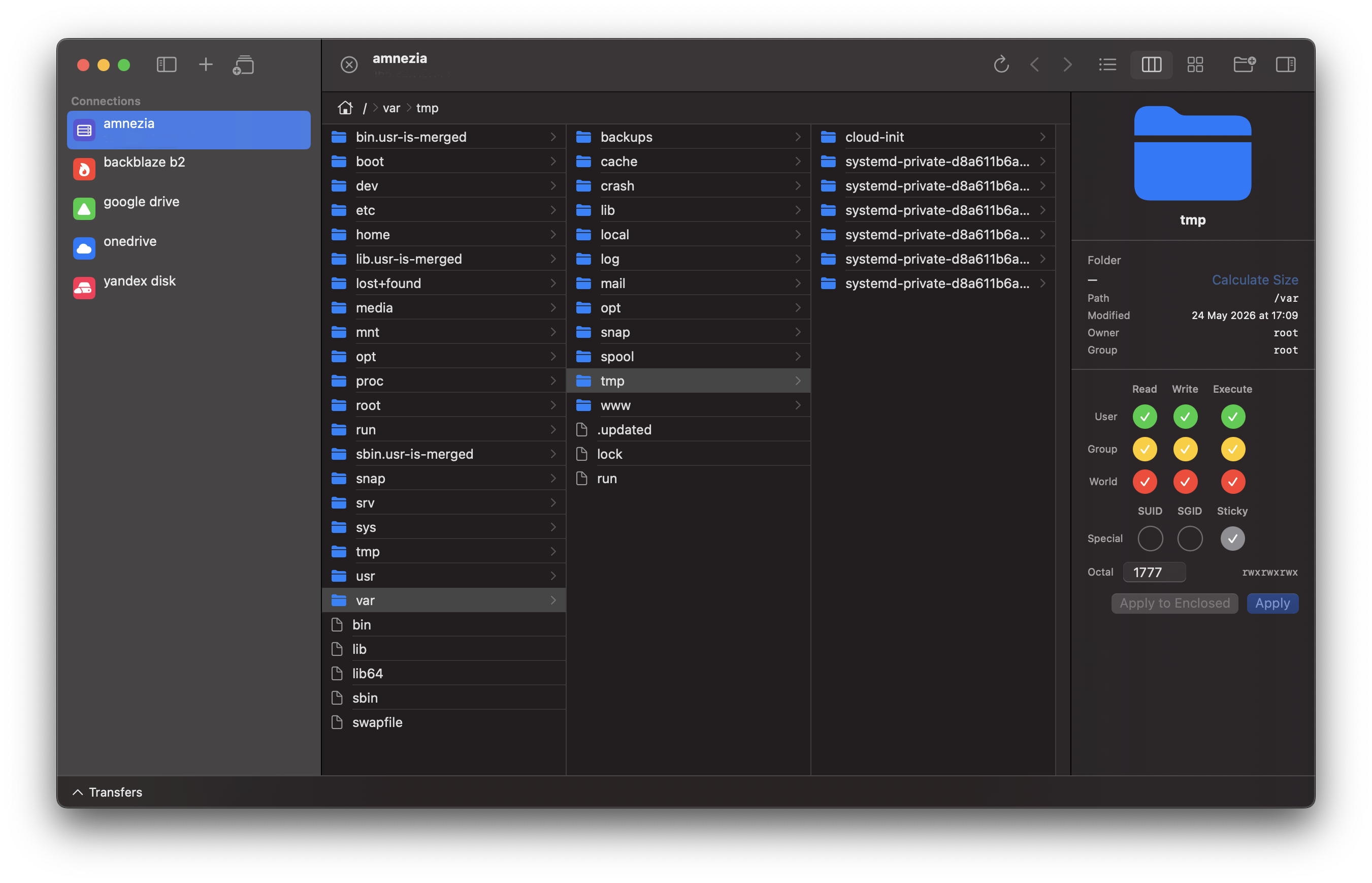Screen dimensions: 1372x883
Task: Click the Octal 1777 input field
Action: pos(1154,572)
